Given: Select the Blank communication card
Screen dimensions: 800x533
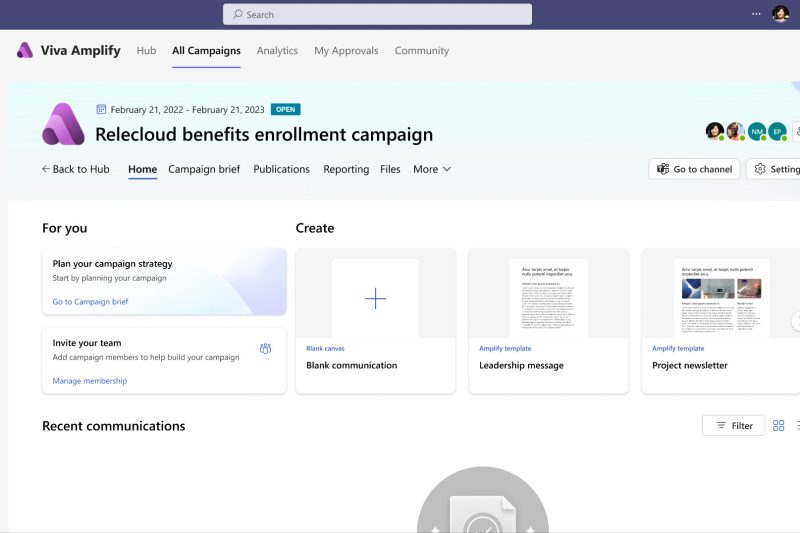Looking at the screenshot, I should [x=376, y=321].
